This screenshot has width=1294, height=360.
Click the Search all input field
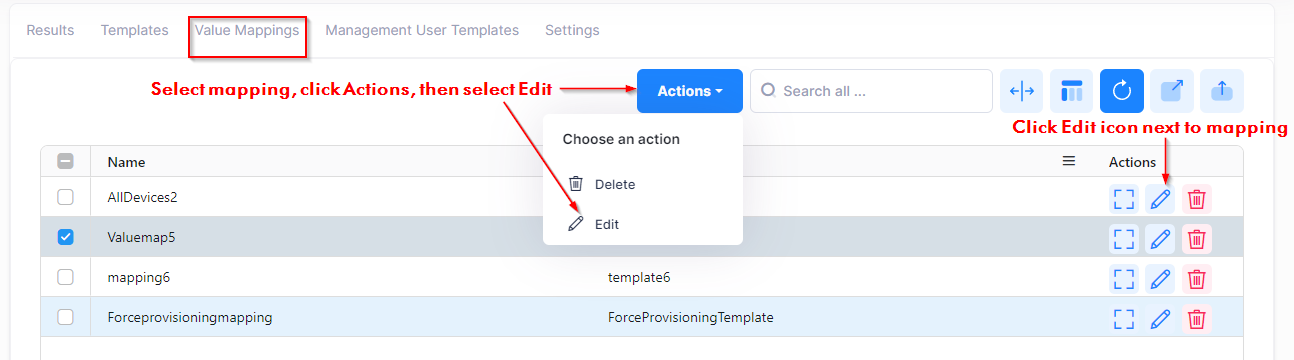click(871, 91)
